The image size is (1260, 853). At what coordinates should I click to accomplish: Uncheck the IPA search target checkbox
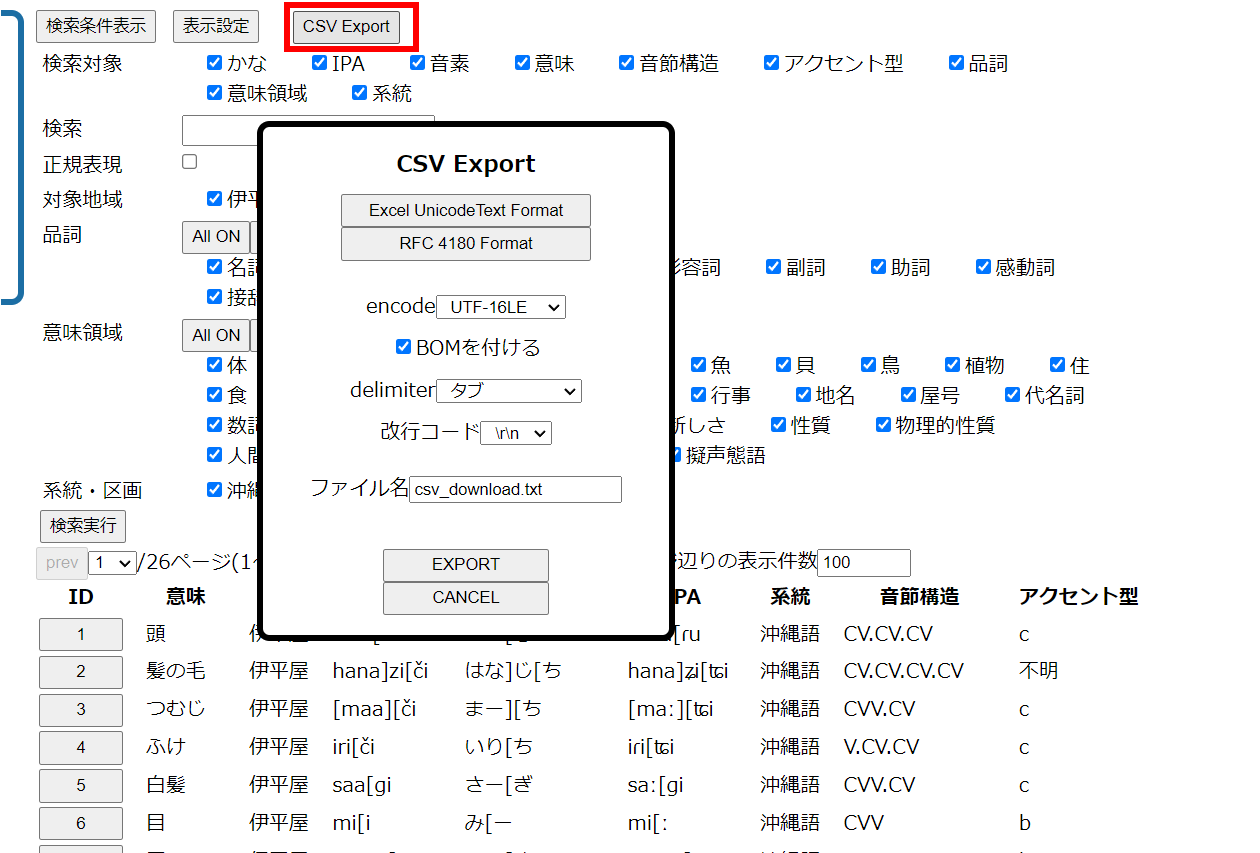point(320,63)
